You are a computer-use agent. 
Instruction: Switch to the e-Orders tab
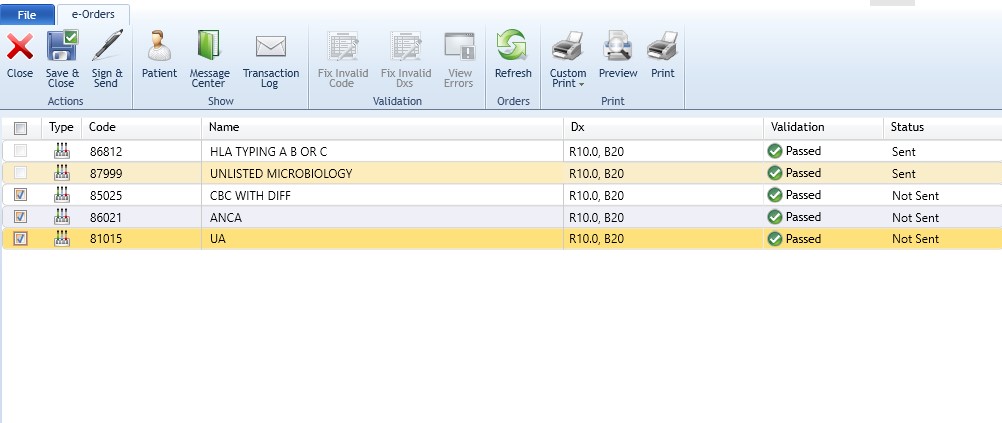click(93, 15)
